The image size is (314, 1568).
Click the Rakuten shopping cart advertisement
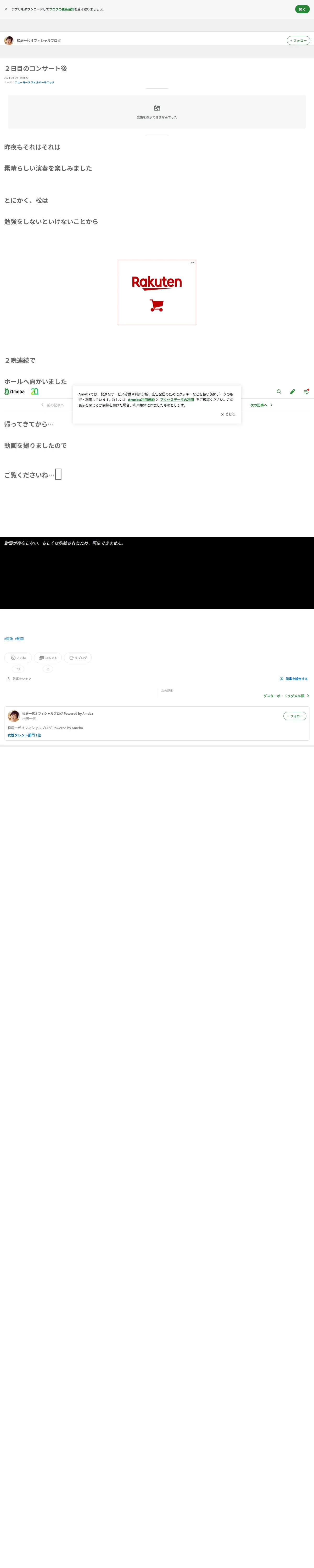coord(157,292)
